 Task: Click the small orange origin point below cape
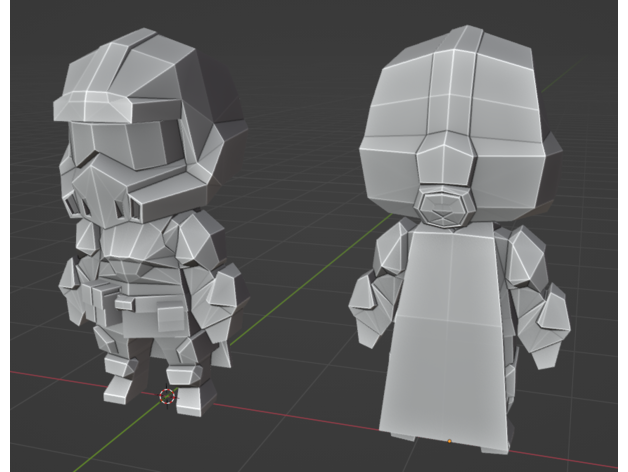click(450, 440)
